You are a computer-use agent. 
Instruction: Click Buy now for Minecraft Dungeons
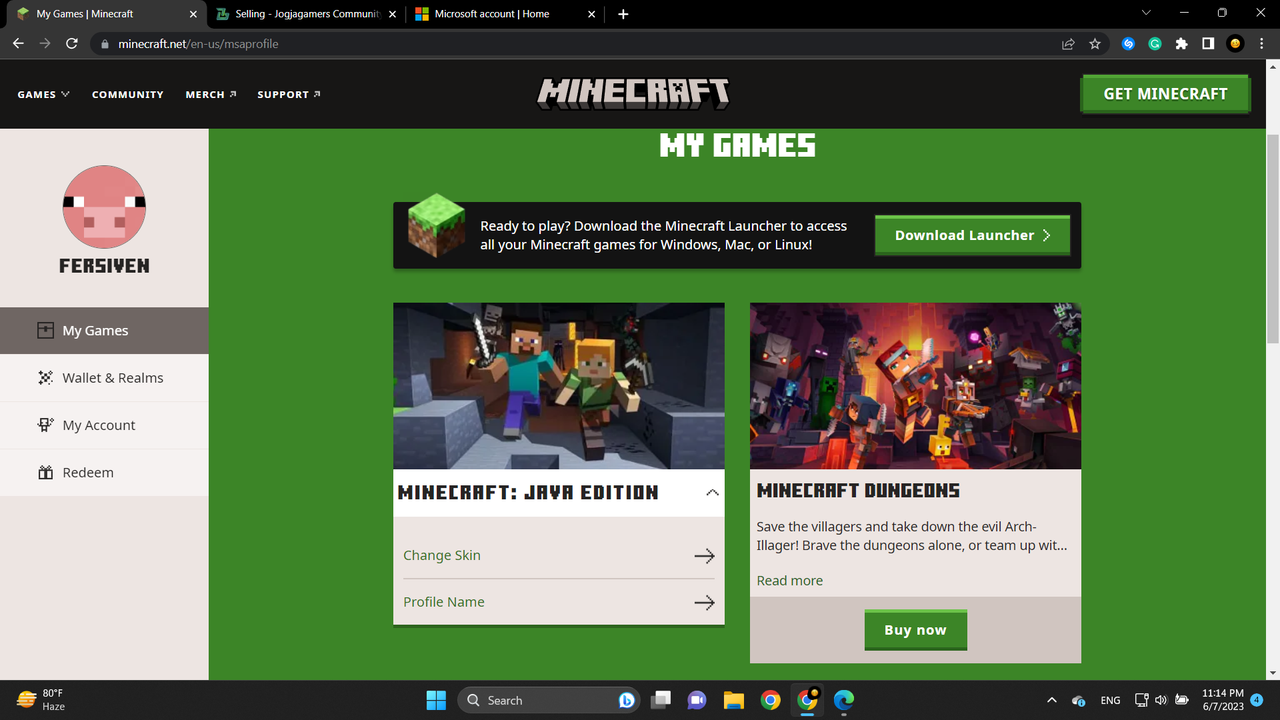click(x=915, y=630)
